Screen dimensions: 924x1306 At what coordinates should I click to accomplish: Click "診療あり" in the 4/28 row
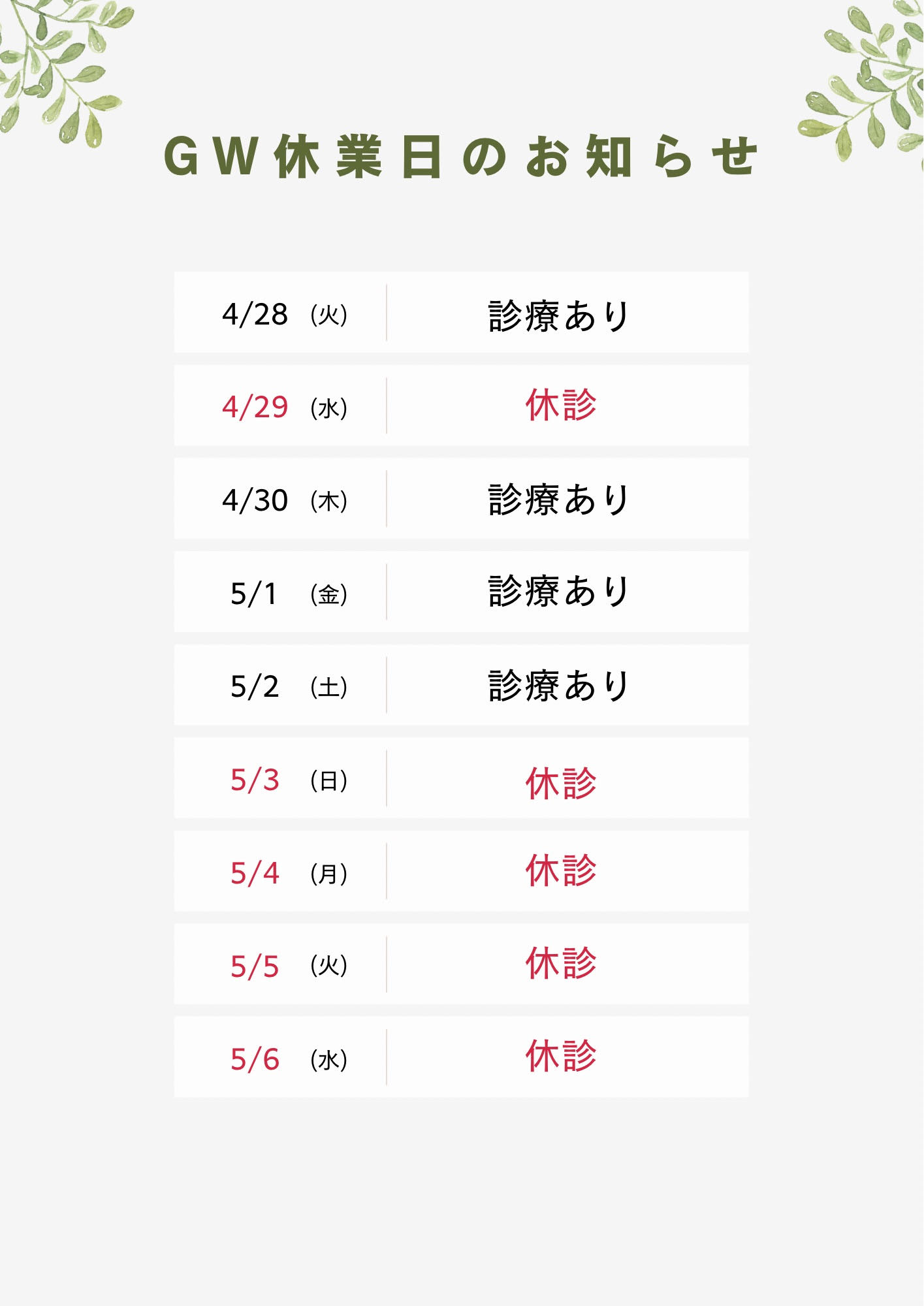(559, 315)
